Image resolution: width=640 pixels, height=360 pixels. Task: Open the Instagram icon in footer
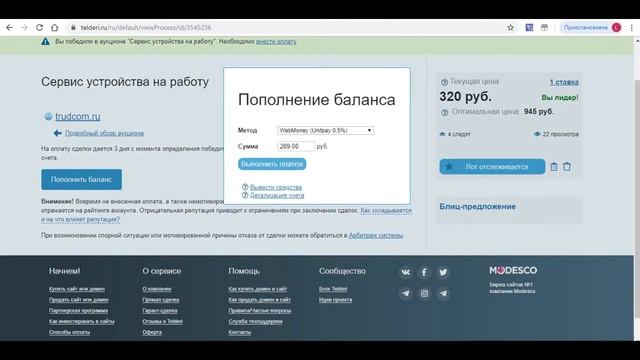pos(424,293)
